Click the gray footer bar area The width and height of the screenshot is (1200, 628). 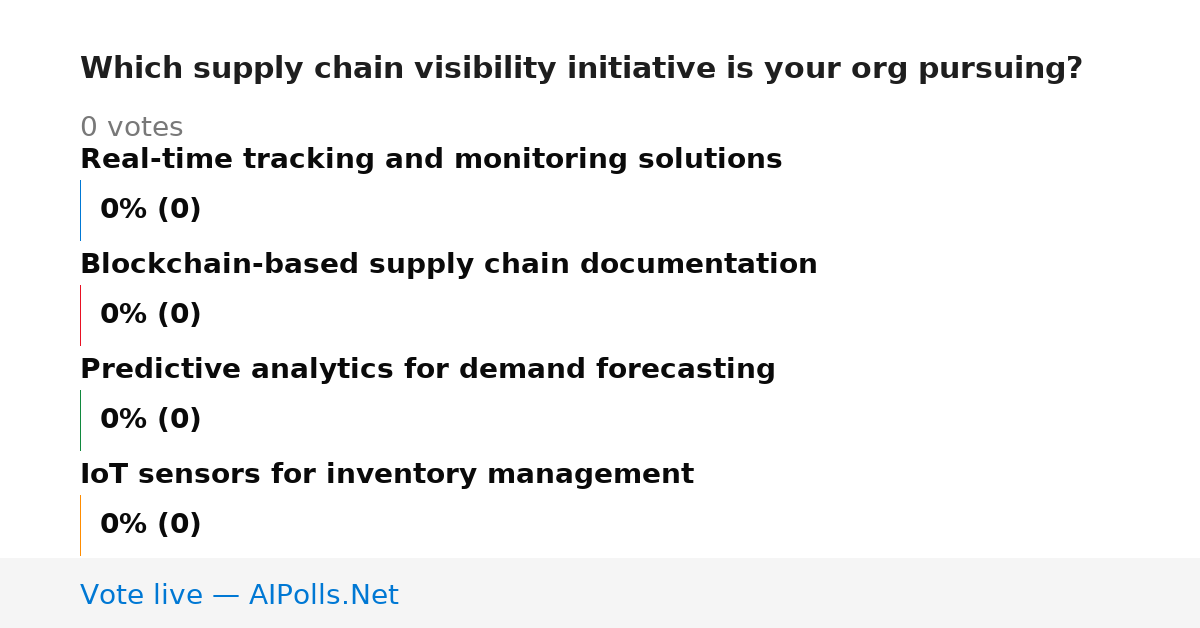[x=600, y=593]
